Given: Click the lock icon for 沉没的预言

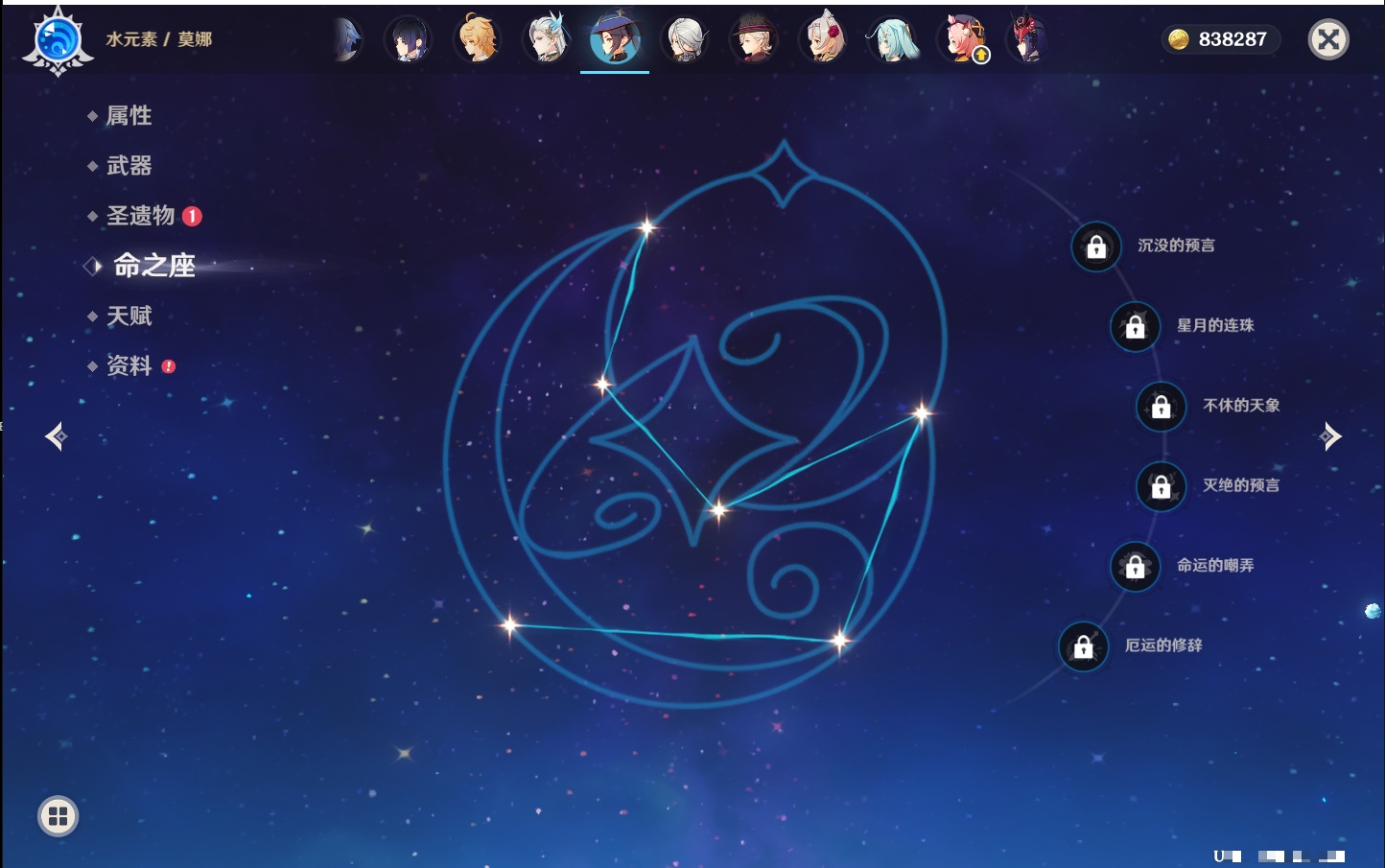Looking at the screenshot, I should click(1096, 247).
